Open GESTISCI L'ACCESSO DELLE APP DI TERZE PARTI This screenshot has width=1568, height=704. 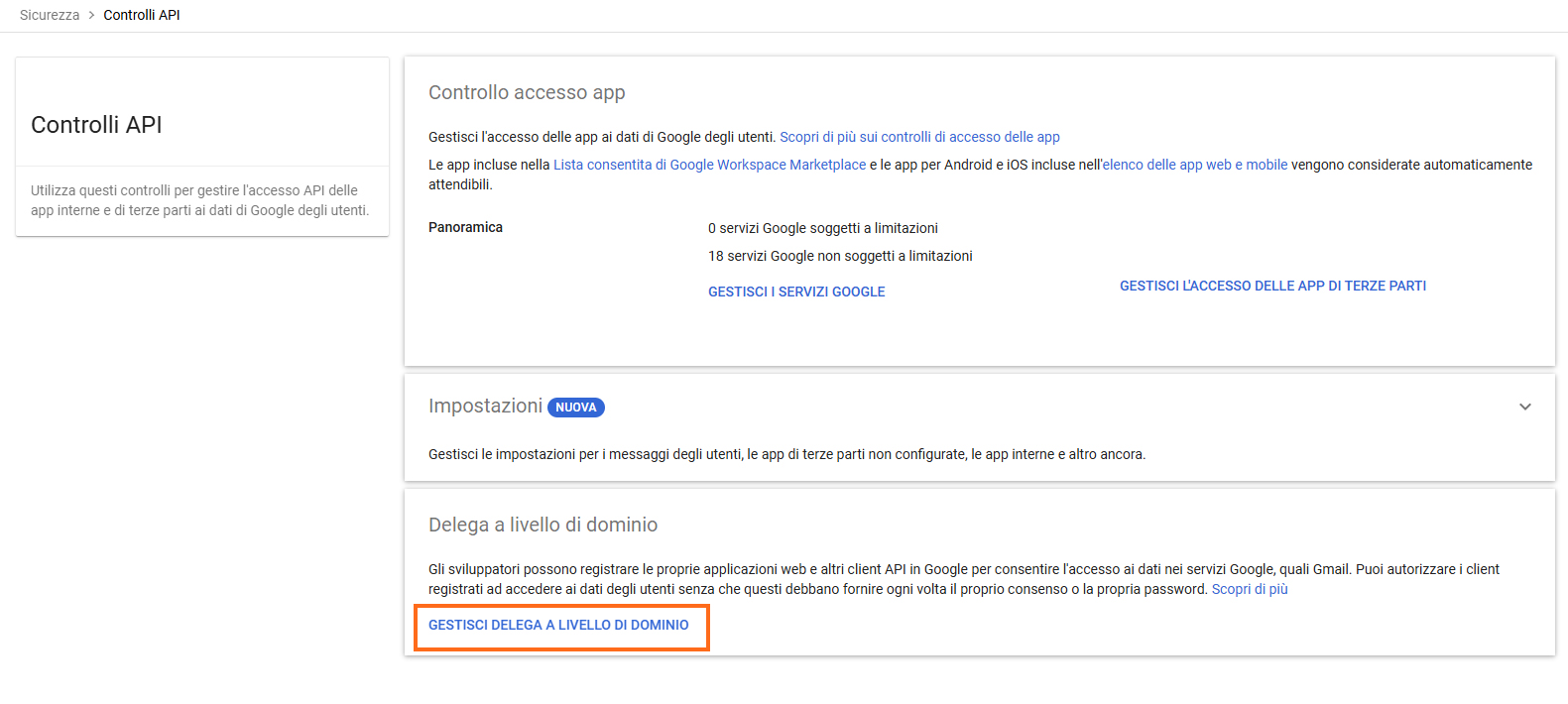(x=1272, y=286)
